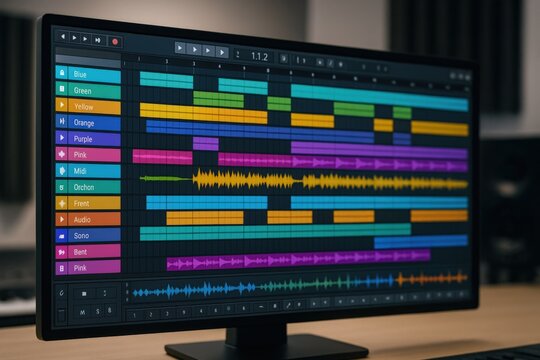Click number 1 in the bottom number strip
The width and height of the screenshot is (540, 360).
[134, 315]
